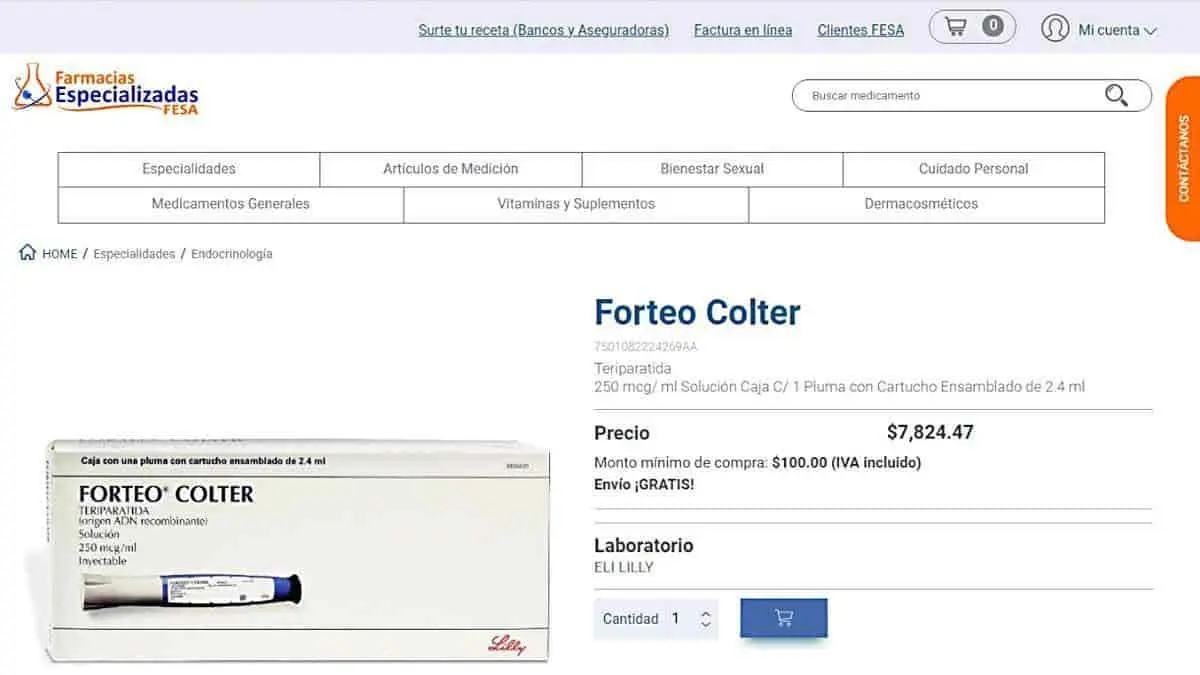Go to Endocrinología breadcrumb link

tap(232, 254)
